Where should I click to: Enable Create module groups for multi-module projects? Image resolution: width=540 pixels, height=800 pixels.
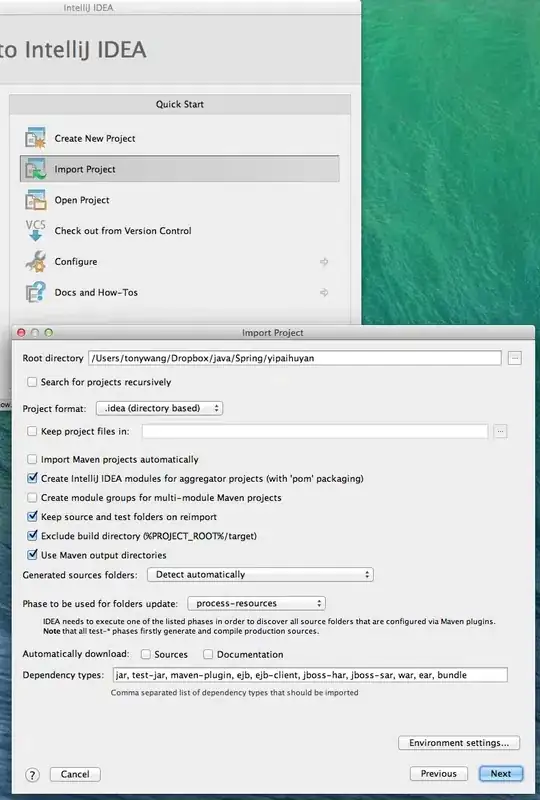point(32,497)
